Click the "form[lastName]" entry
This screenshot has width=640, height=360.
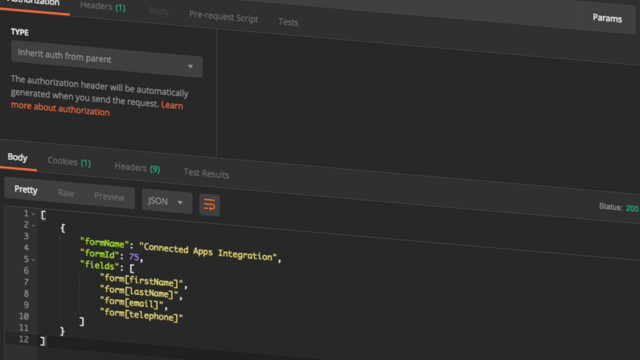[x=139, y=292]
